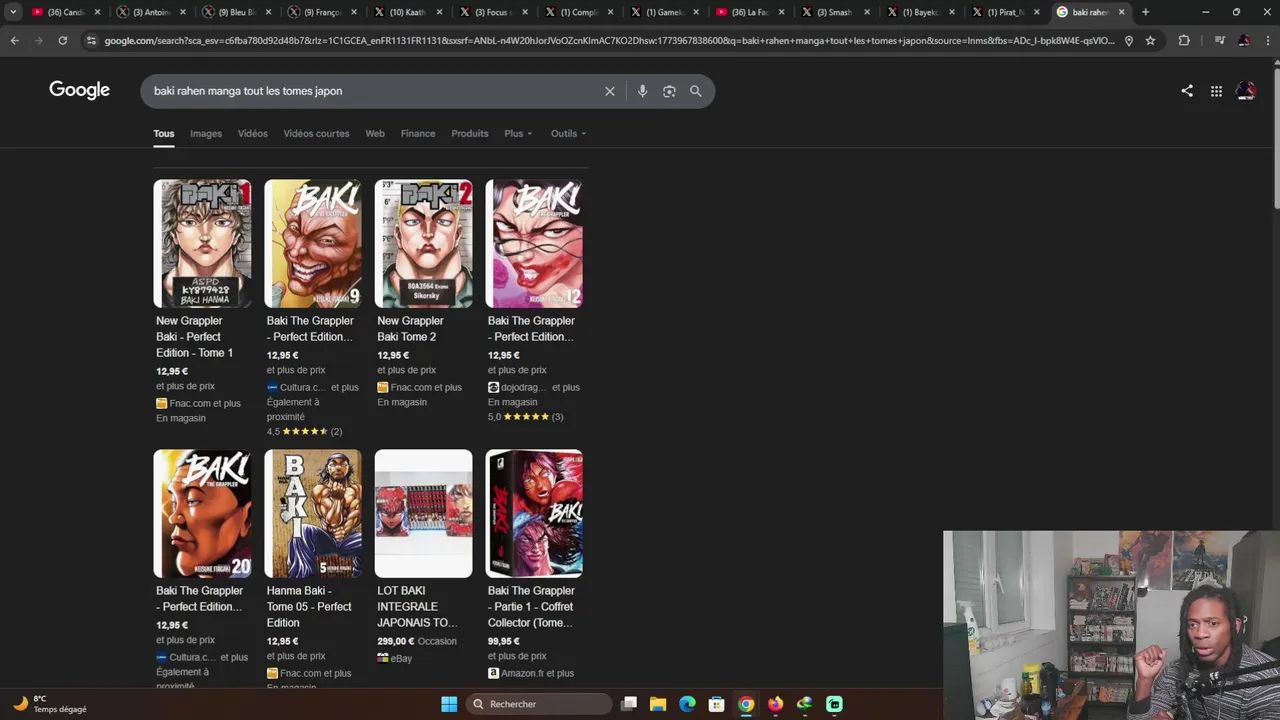The width and height of the screenshot is (1280, 720).
Task: Open the Google apps grid
Action: (x=1216, y=91)
